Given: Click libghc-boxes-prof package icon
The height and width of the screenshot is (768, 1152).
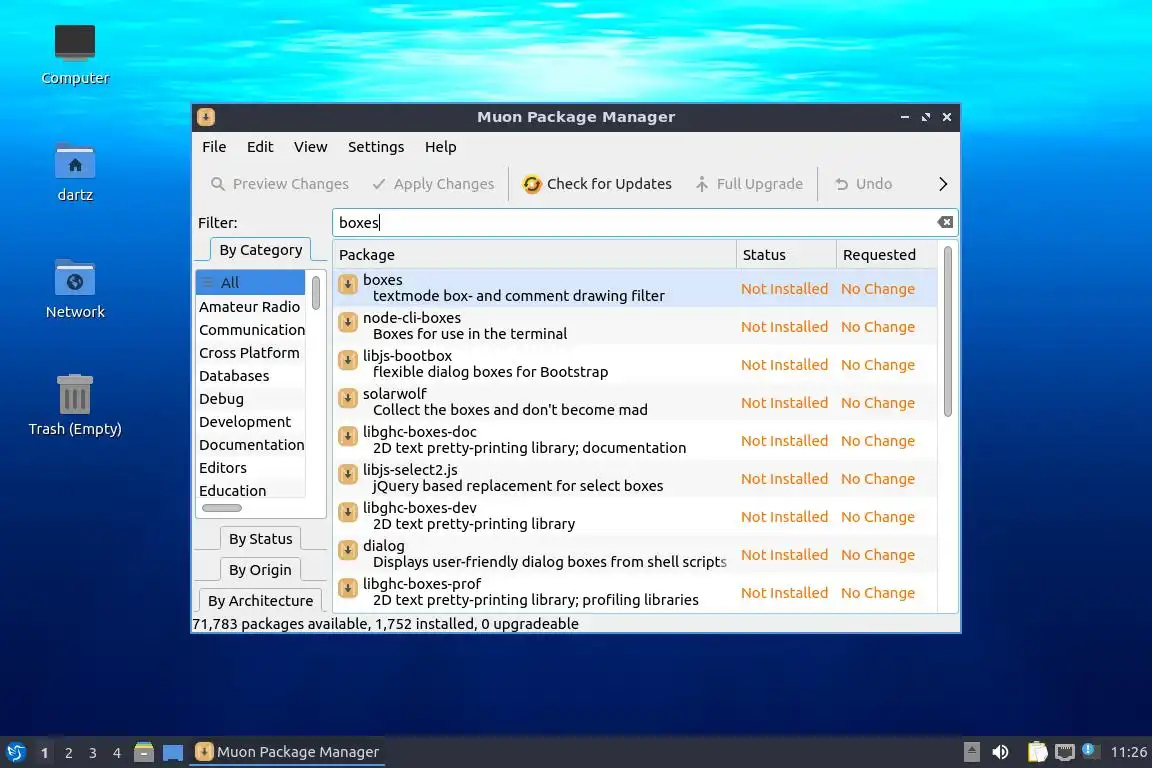Looking at the screenshot, I should click(x=348, y=589).
